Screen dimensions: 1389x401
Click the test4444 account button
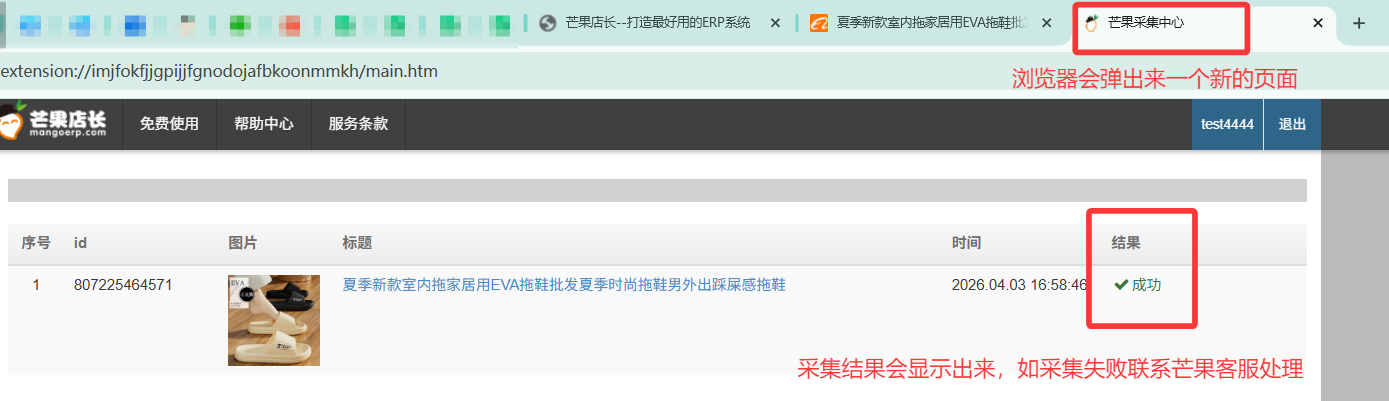[1227, 124]
